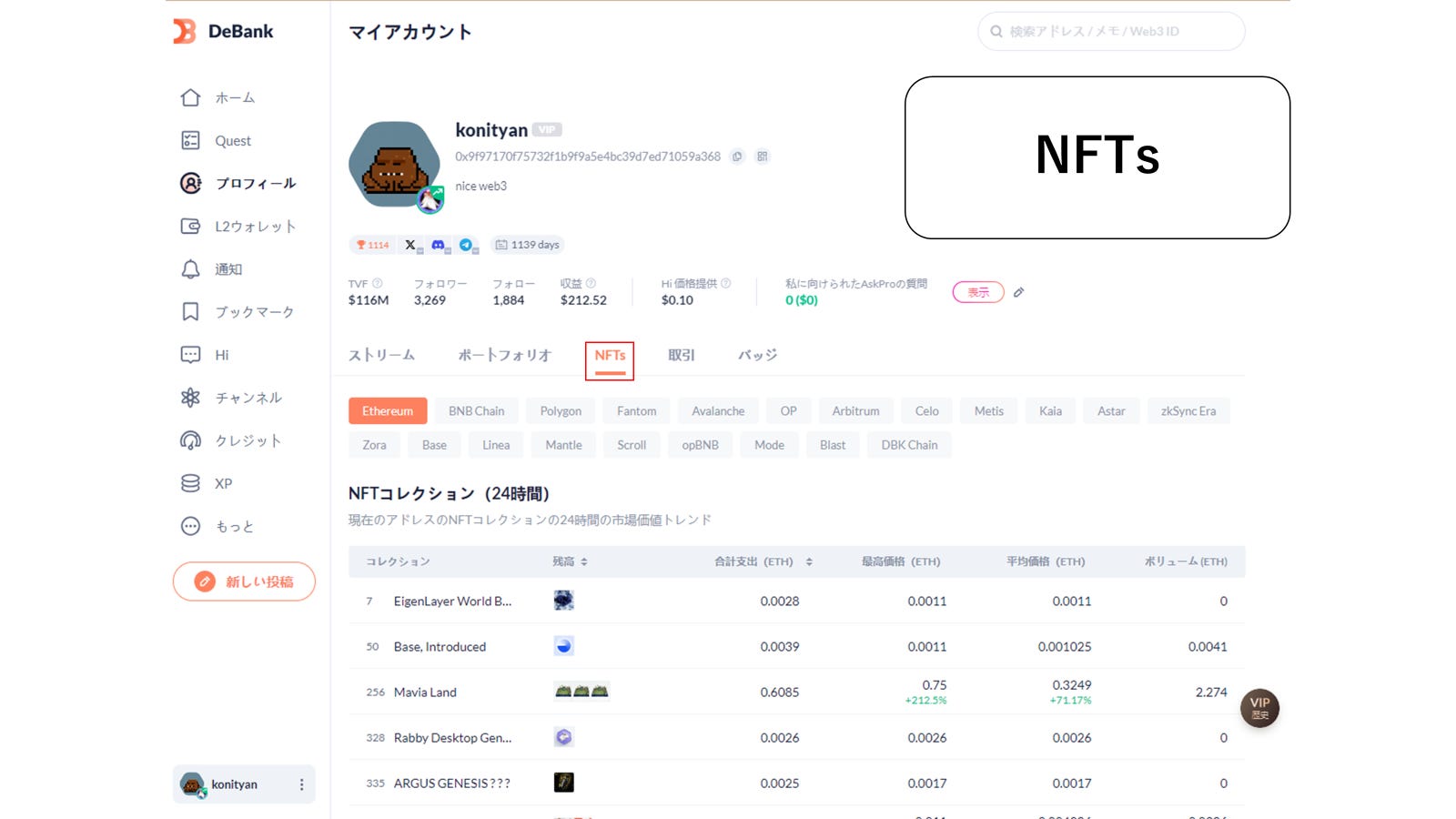This screenshot has width=1456, height=819.
Task: Open the ホーム home icon
Action: pos(190,97)
